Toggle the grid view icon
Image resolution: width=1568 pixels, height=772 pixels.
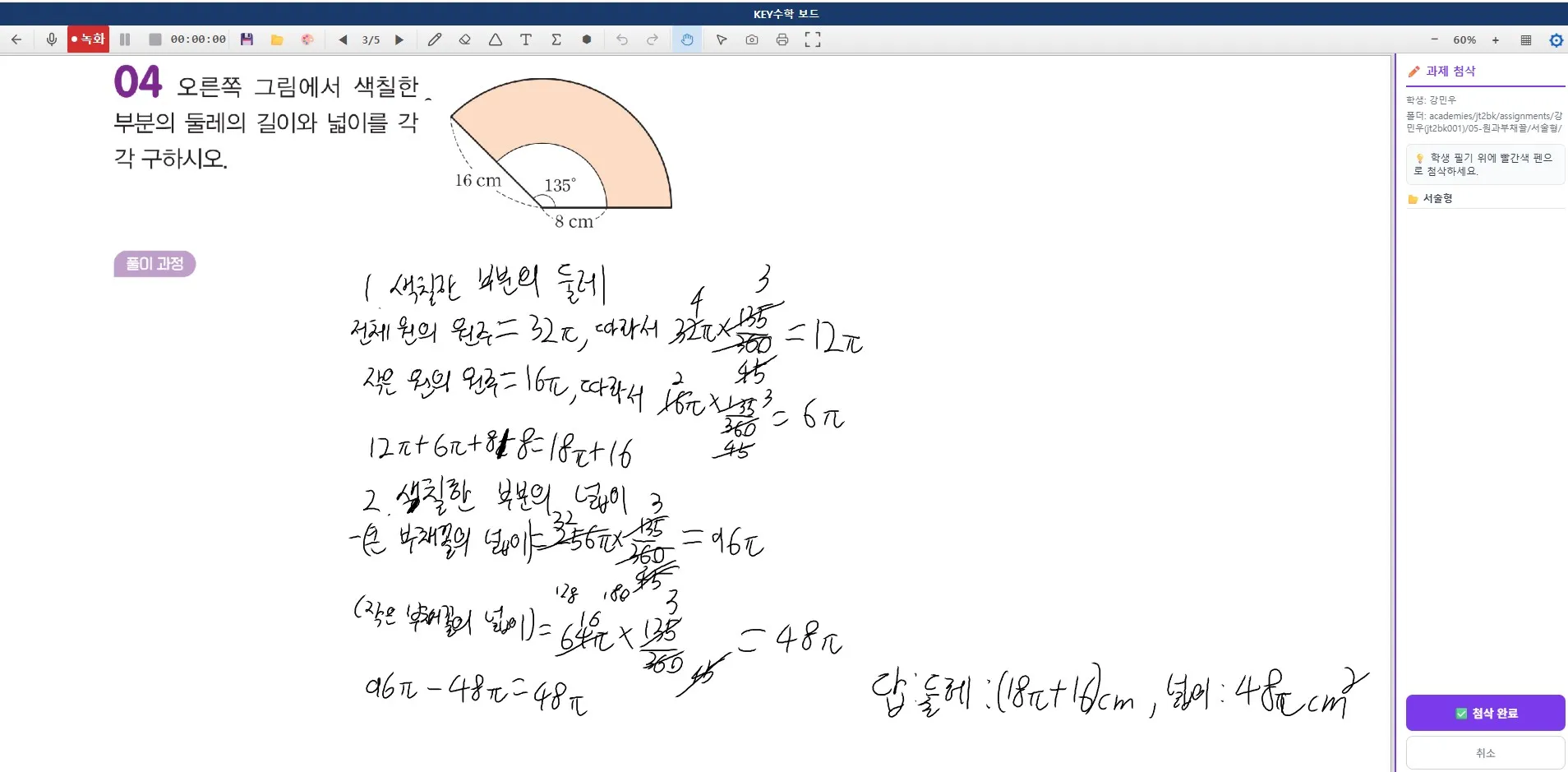1526,39
